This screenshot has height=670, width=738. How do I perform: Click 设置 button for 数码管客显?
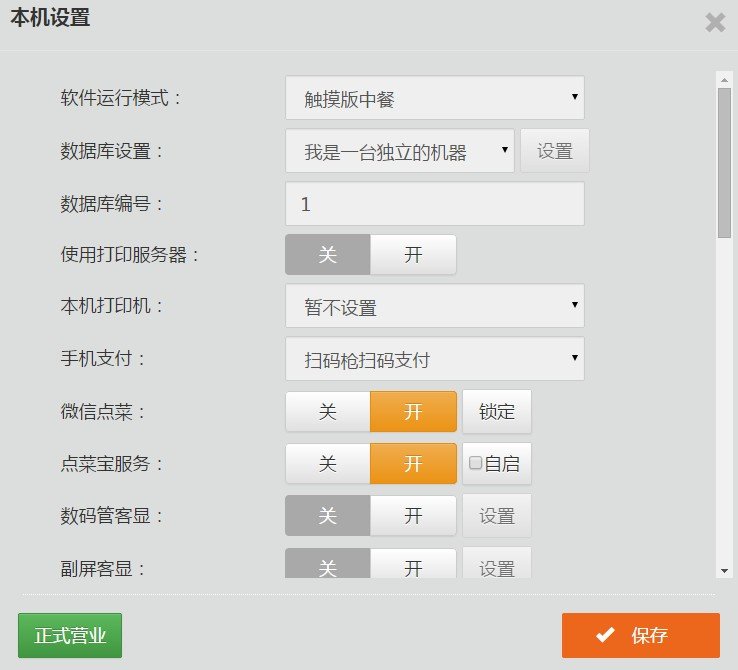point(497,516)
